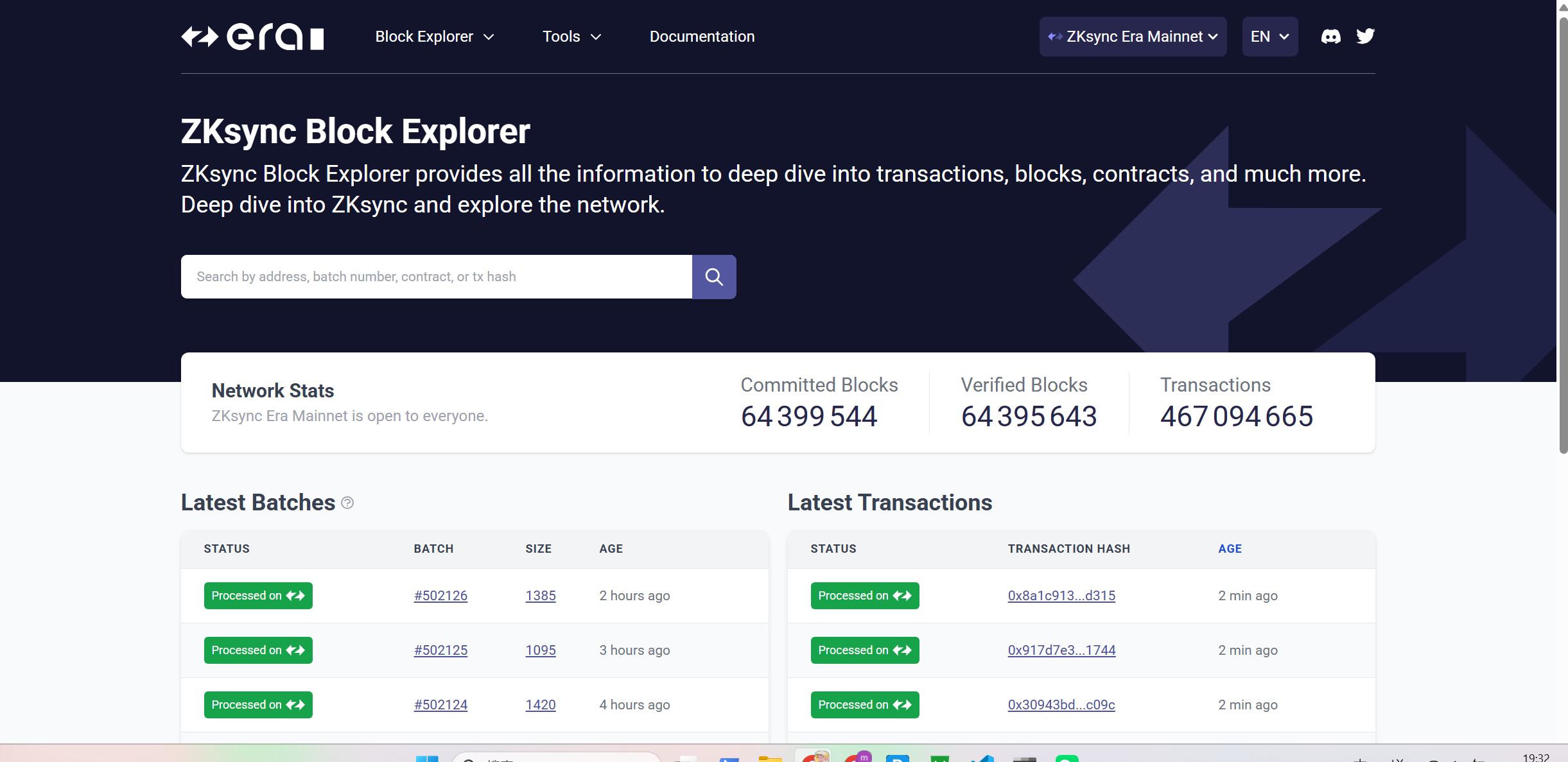Click the Committed Blocks value 64 399 544

(808, 417)
